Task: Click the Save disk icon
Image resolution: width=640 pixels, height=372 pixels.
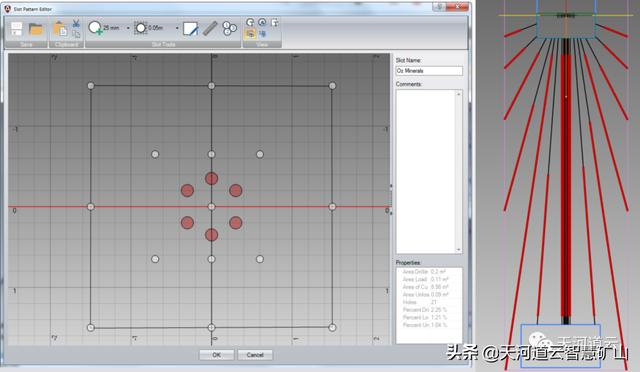Action: pos(16,29)
